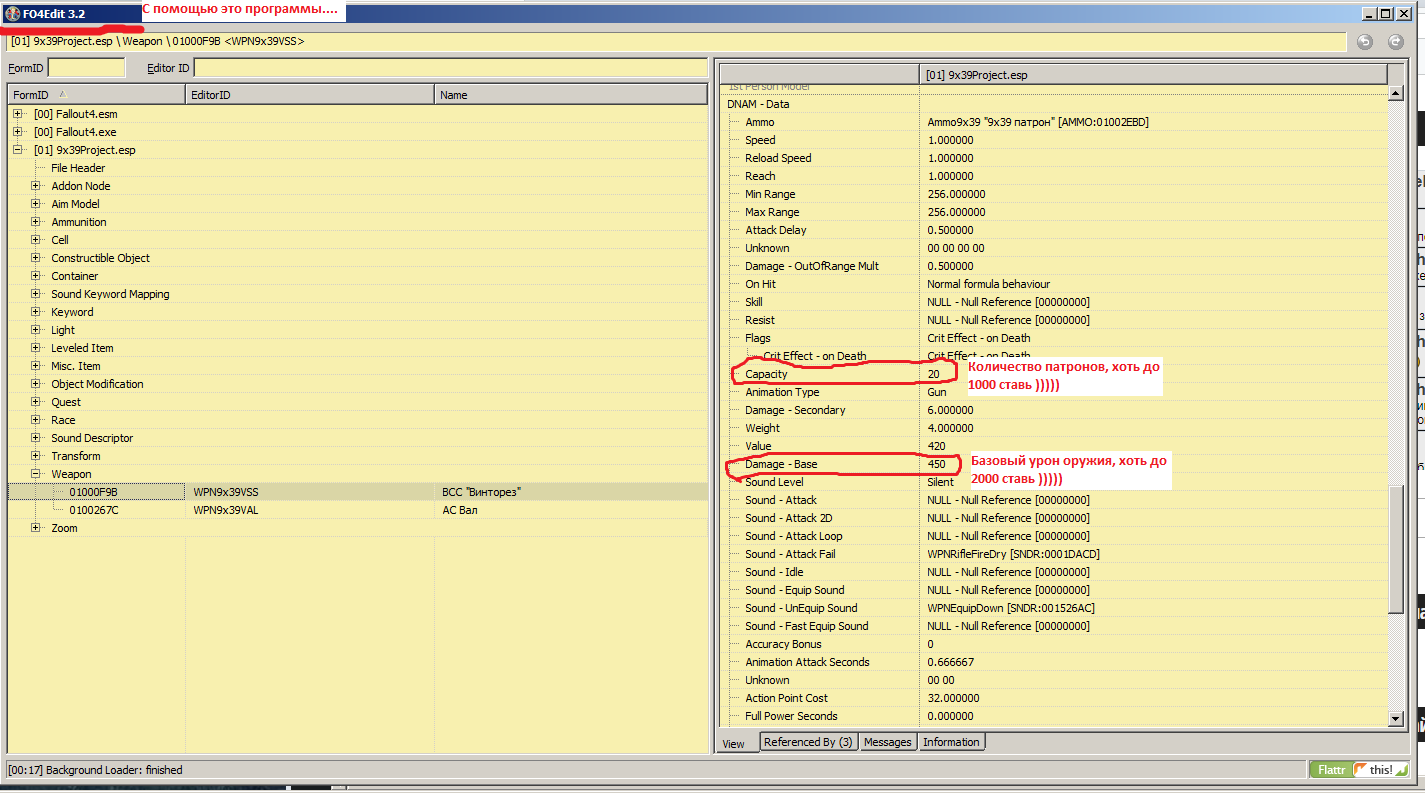The height and width of the screenshot is (793, 1425).
Task: Open the Messages tab
Action: 887,742
